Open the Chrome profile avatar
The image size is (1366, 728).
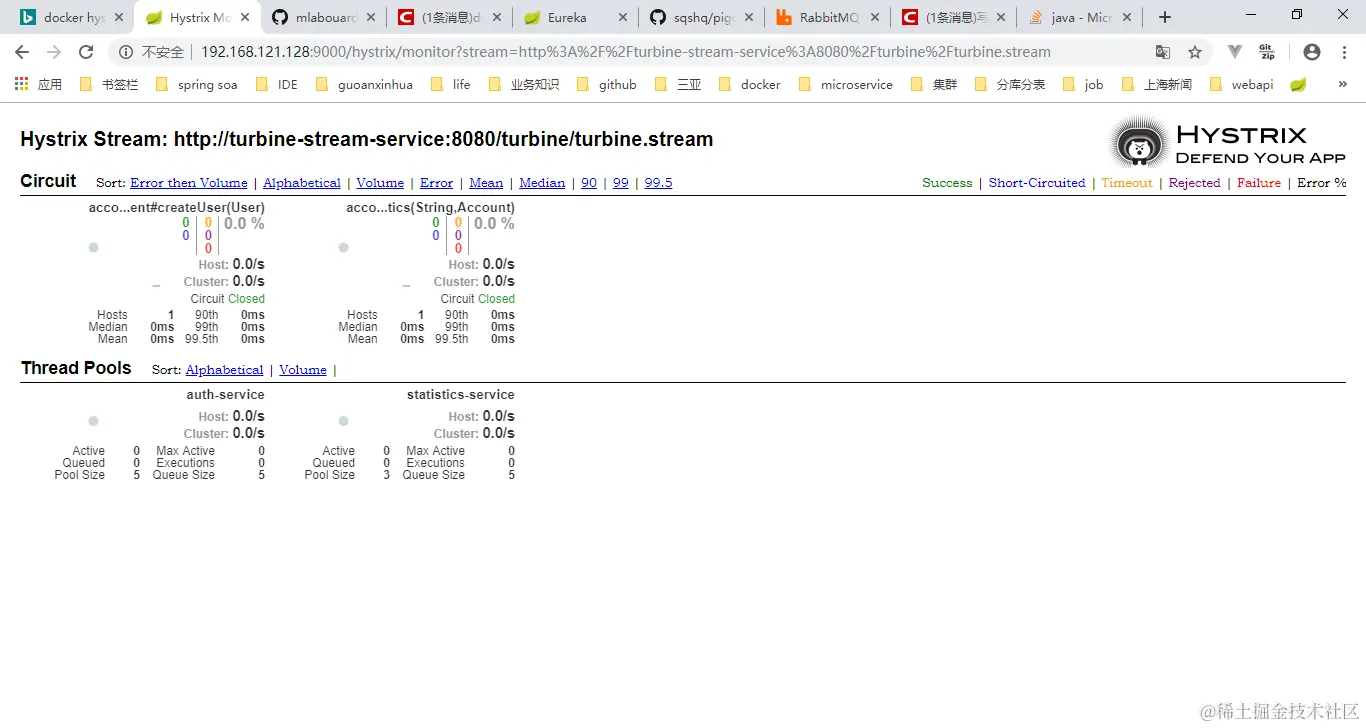1312,52
